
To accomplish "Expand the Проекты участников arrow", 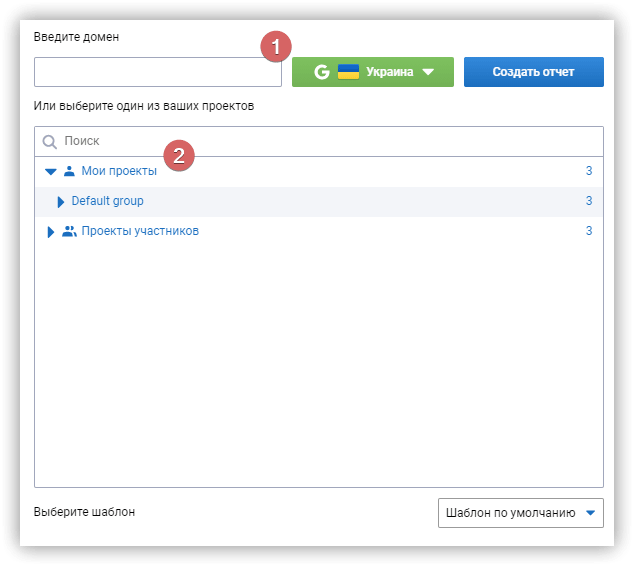I will click(x=51, y=232).
